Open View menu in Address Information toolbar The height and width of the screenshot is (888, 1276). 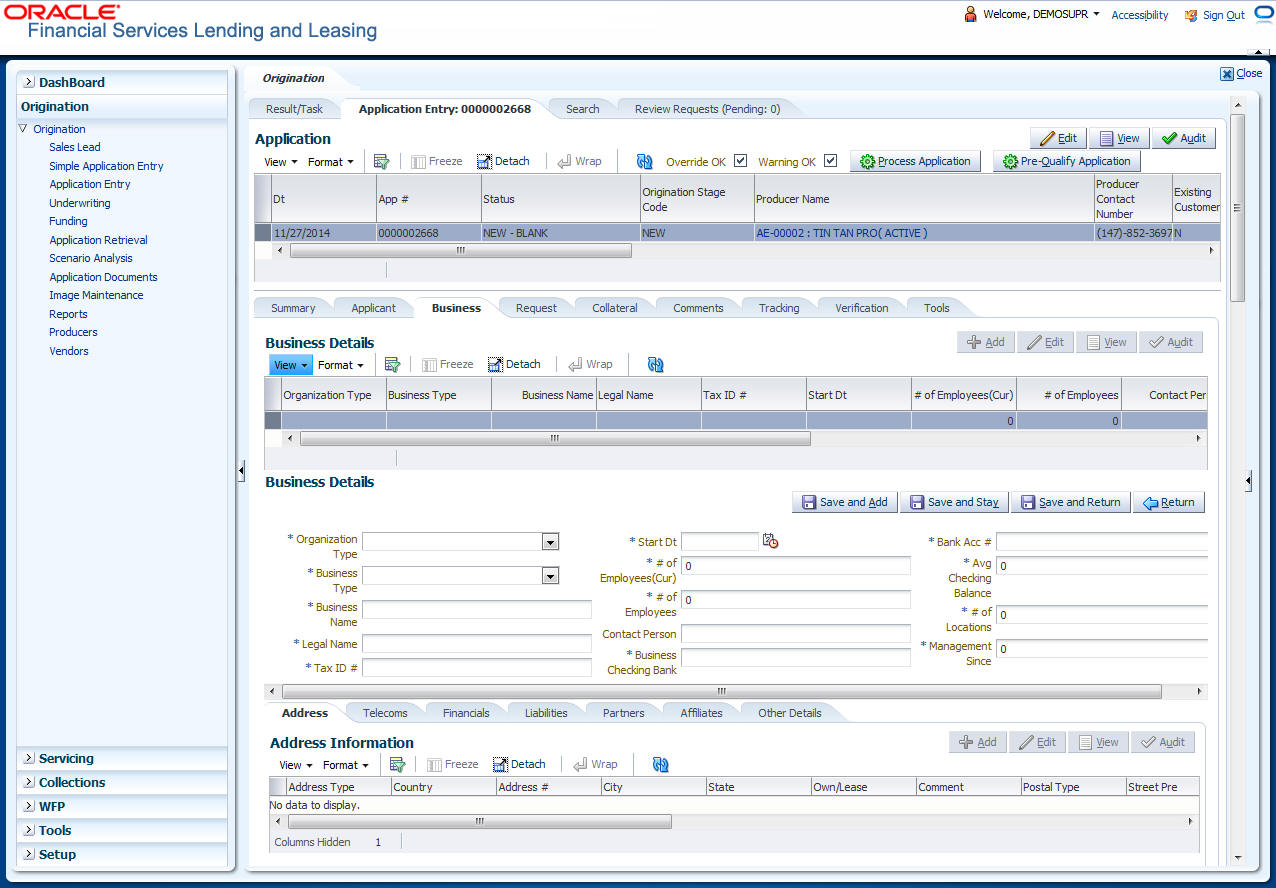294,764
